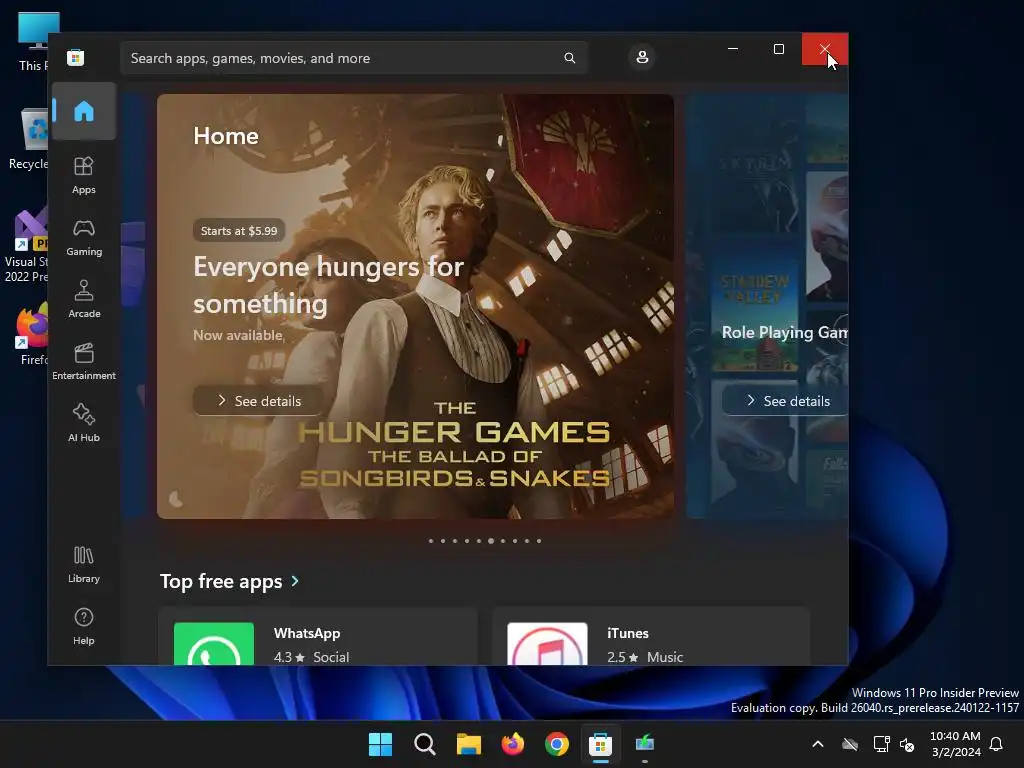Open WhatsApp app card
The width and height of the screenshot is (1024, 768).
tap(318, 637)
